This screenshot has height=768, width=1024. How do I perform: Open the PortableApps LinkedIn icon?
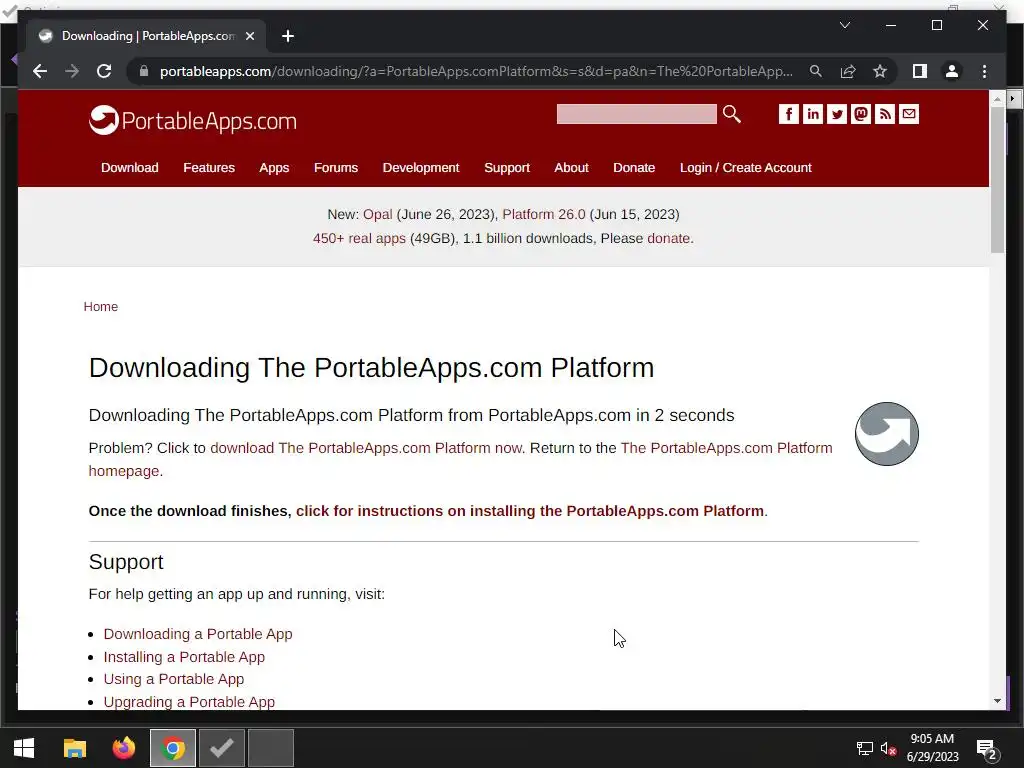(812, 114)
